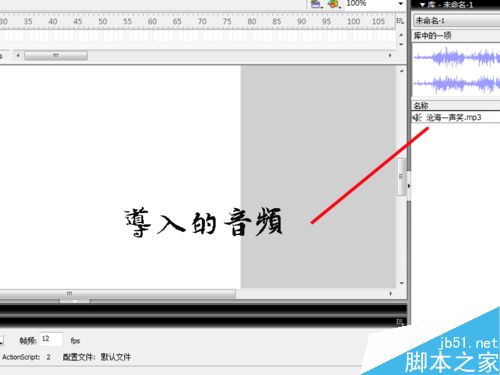Click the timeline horizontal scroll right arrow
Viewport: 500px width, 375px height.
click(x=390, y=55)
